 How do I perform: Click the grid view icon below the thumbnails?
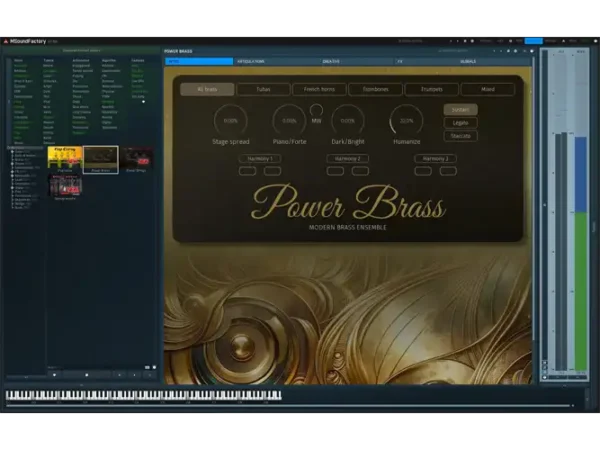147,367
